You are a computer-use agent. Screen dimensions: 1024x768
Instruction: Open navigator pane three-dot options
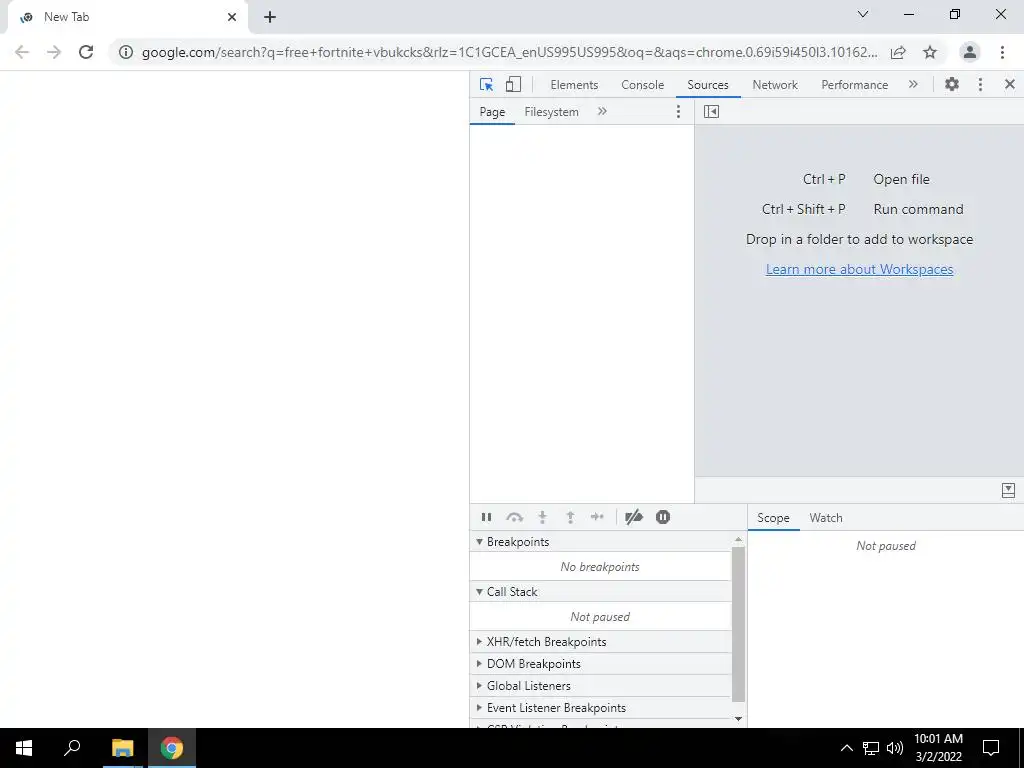(678, 112)
